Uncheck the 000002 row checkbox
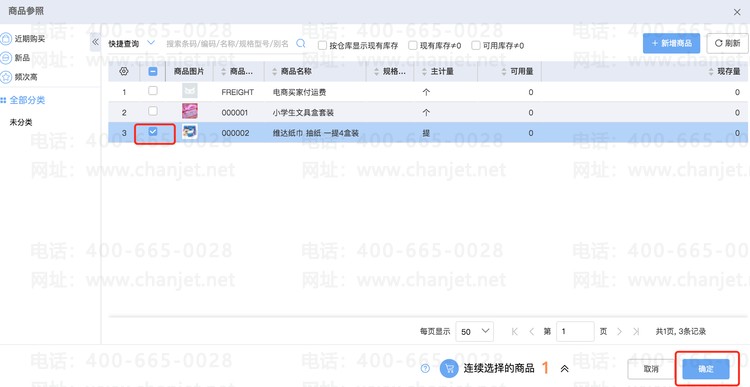 153,132
